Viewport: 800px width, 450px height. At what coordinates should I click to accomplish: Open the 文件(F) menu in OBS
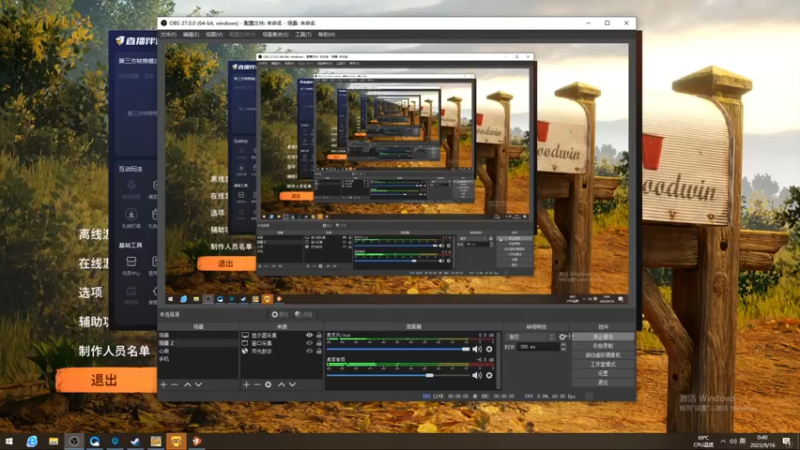(x=168, y=35)
